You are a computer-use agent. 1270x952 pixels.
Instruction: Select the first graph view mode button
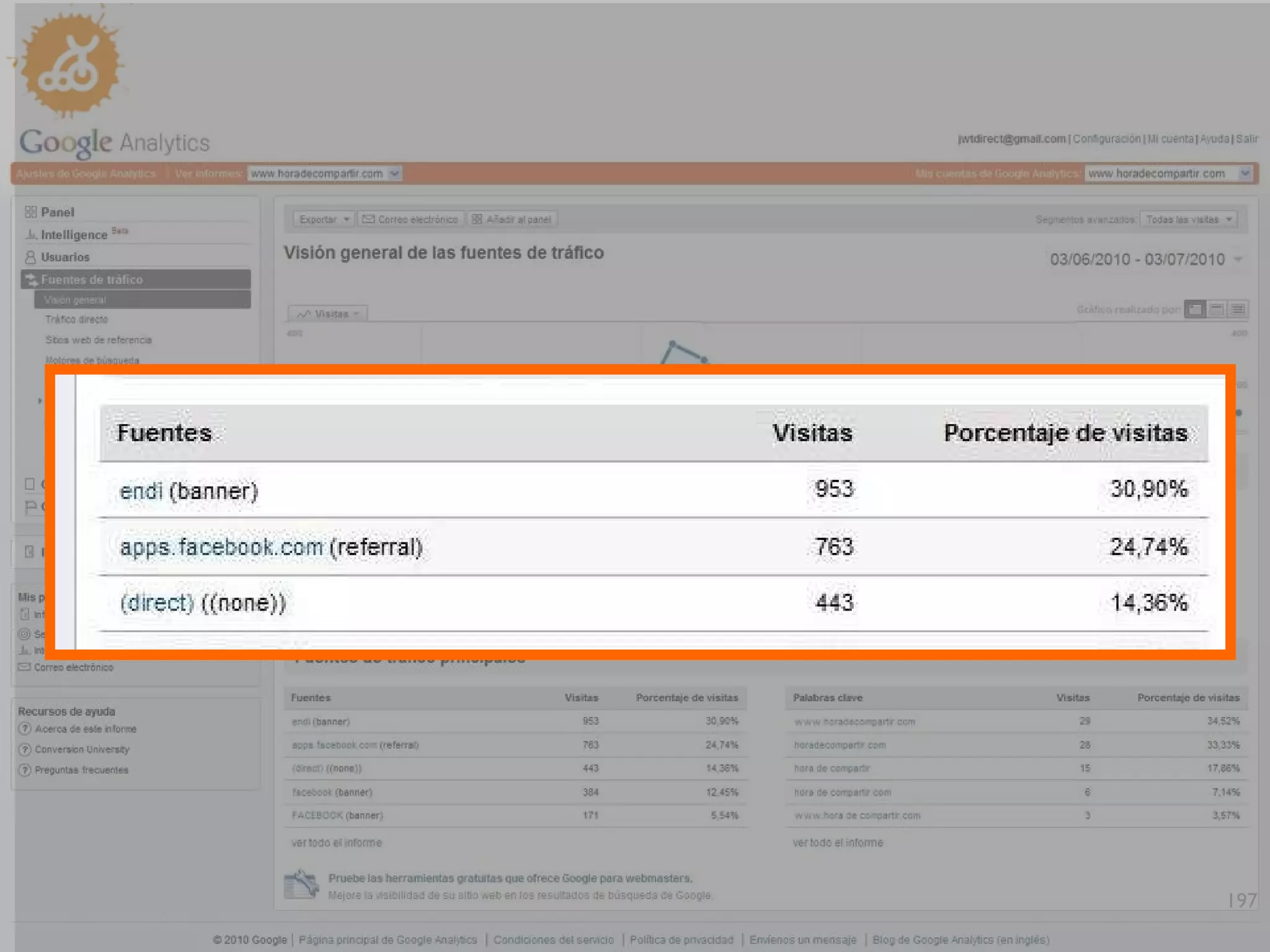click(x=1195, y=309)
